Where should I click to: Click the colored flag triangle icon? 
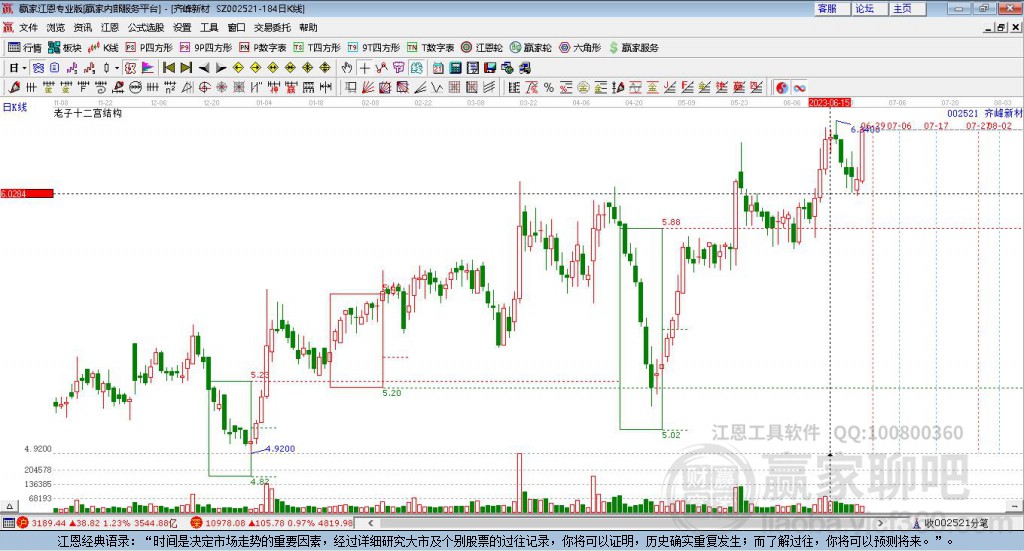pyautogui.click(x=148, y=68)
